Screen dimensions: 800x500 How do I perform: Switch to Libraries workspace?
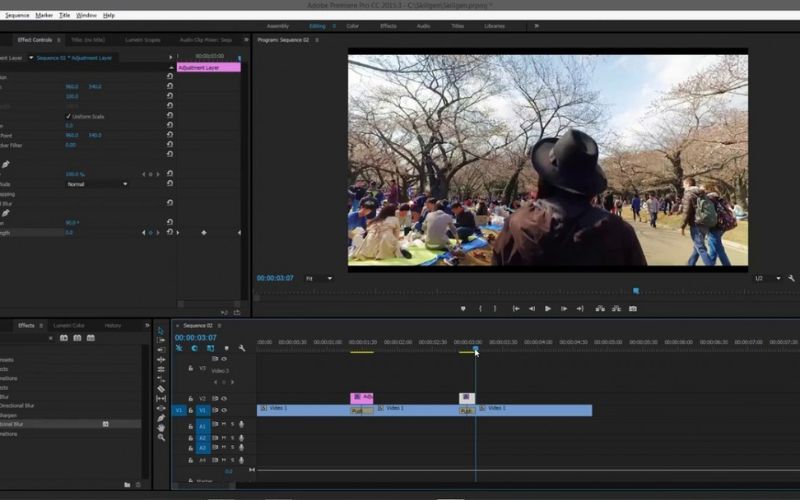(x=494, y=26)
